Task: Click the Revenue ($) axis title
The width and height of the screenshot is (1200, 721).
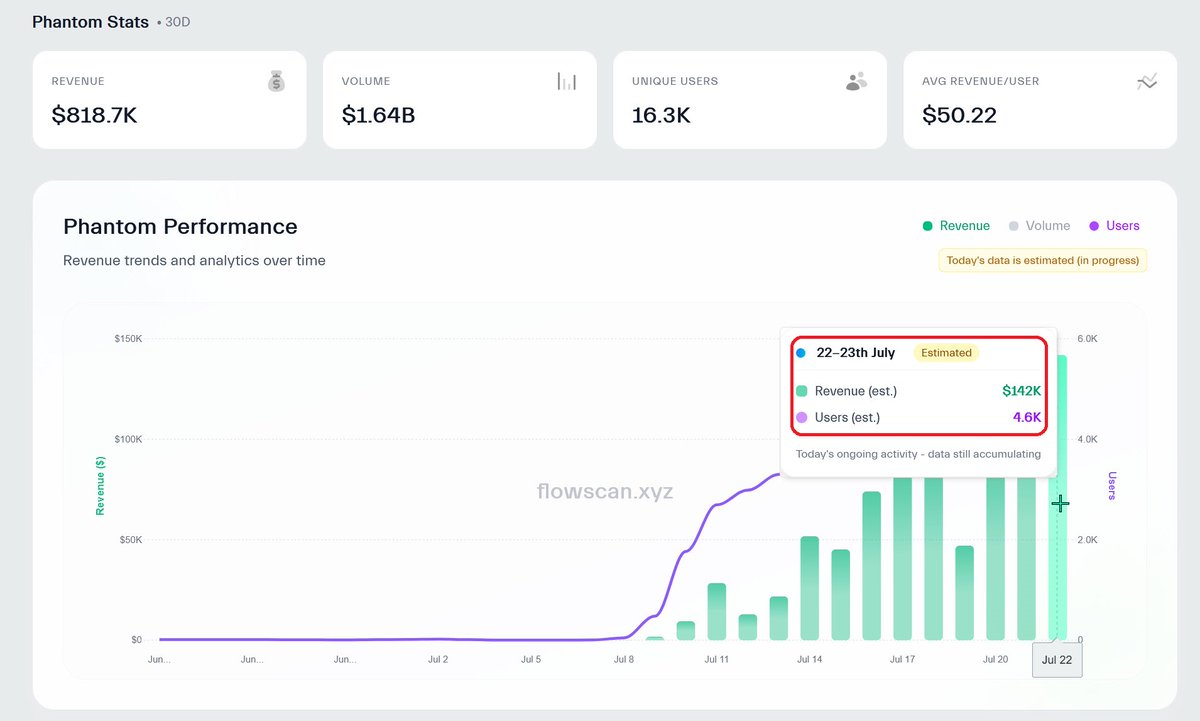Action: pyautogui.click(x=100, y=486)
